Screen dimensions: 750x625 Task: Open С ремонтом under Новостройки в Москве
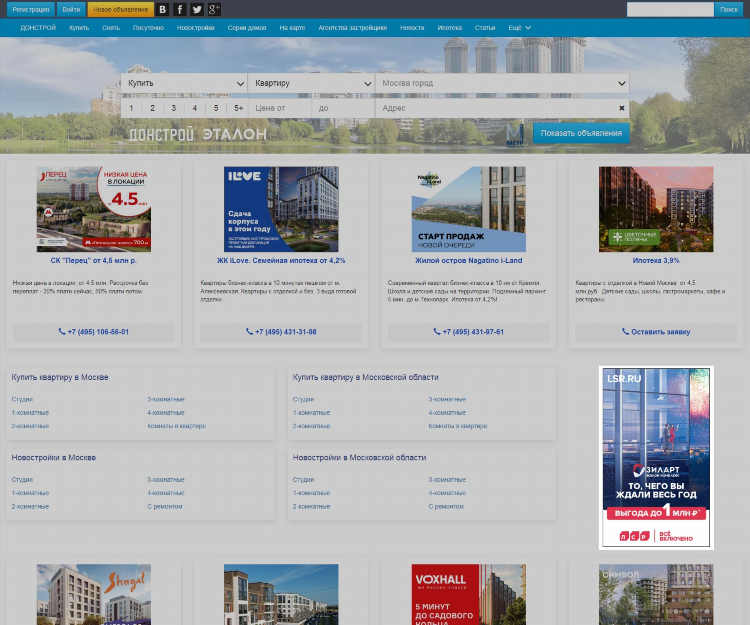[165, 506]
